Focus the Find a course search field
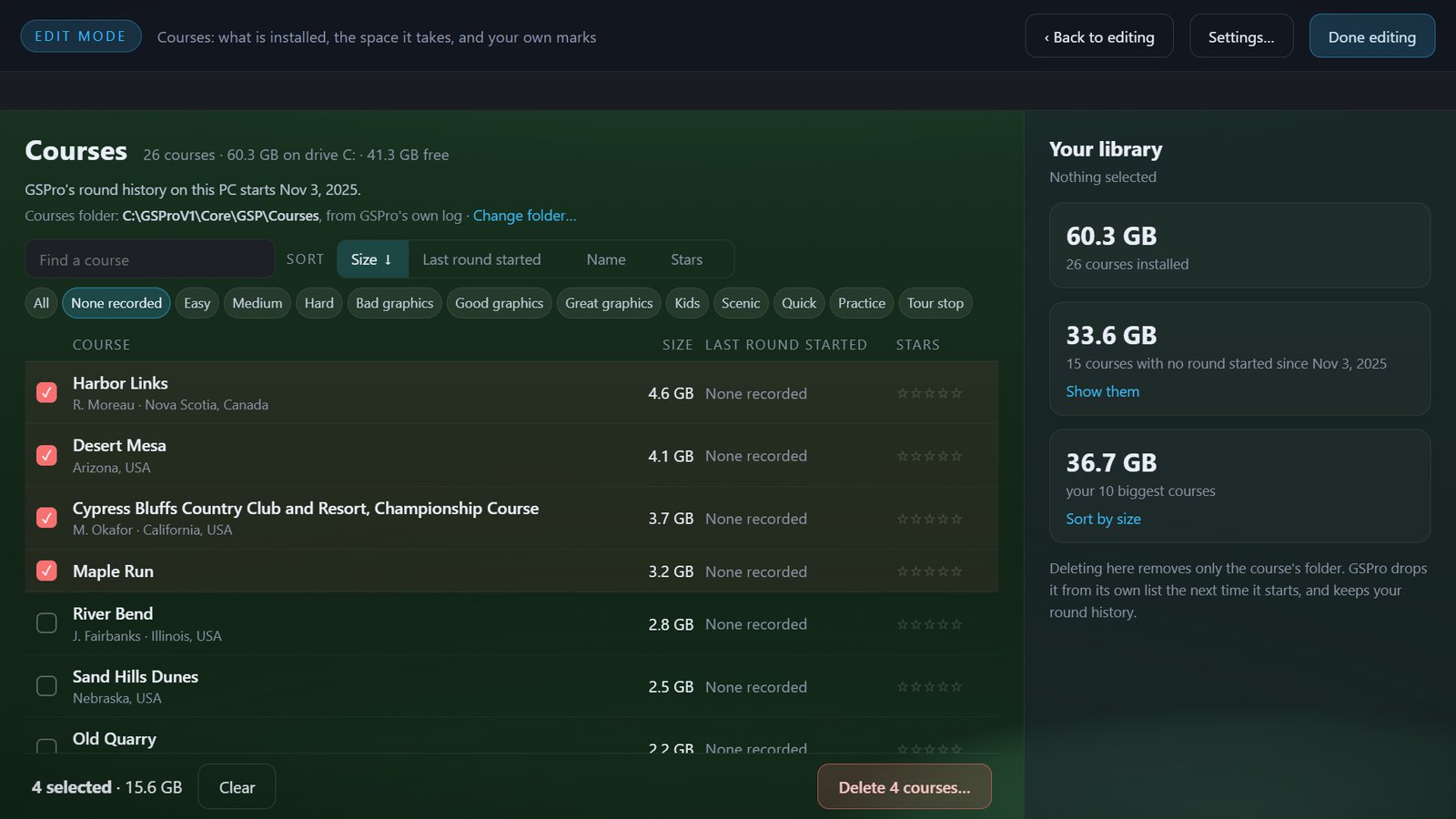Image resolution: width=1456 pixels, height=819 pixels. pyautogui.click(x=150, y=259)
